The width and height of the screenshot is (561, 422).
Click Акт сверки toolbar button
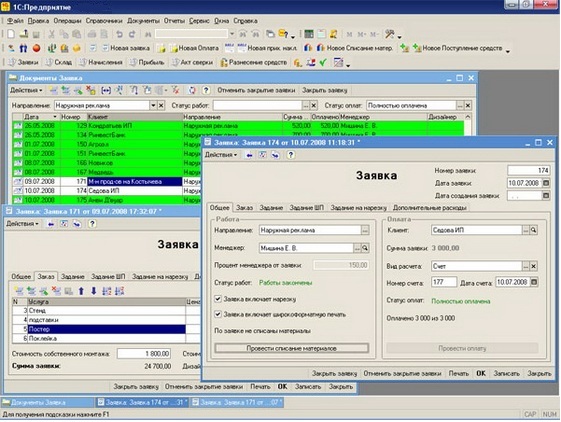click(x=192, y=63)
